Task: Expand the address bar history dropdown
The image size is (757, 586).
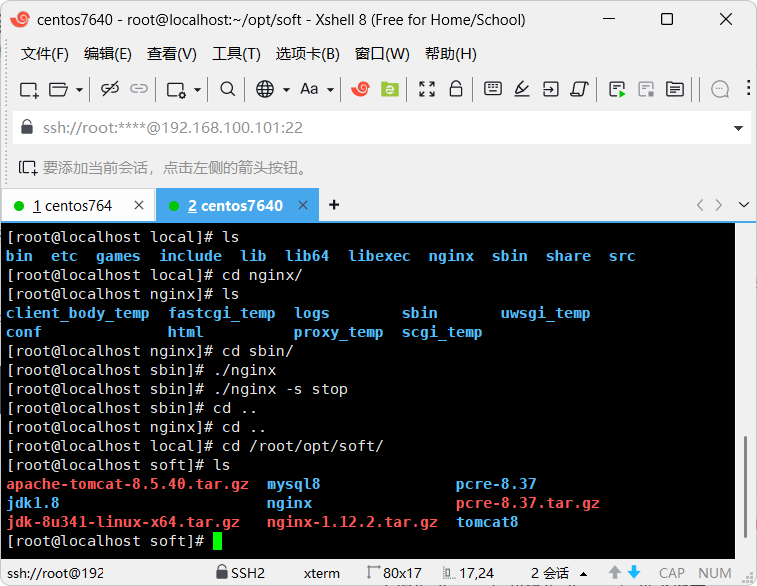Action: coord(738,128)
